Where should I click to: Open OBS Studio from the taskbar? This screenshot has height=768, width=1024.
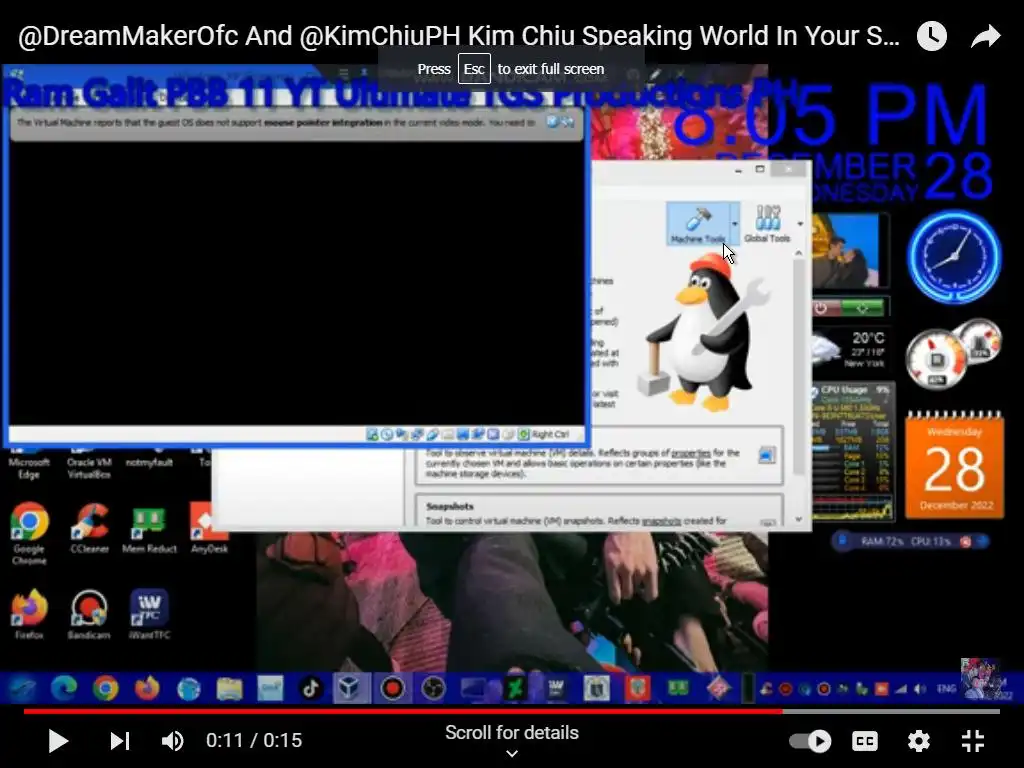coord(433,688)
